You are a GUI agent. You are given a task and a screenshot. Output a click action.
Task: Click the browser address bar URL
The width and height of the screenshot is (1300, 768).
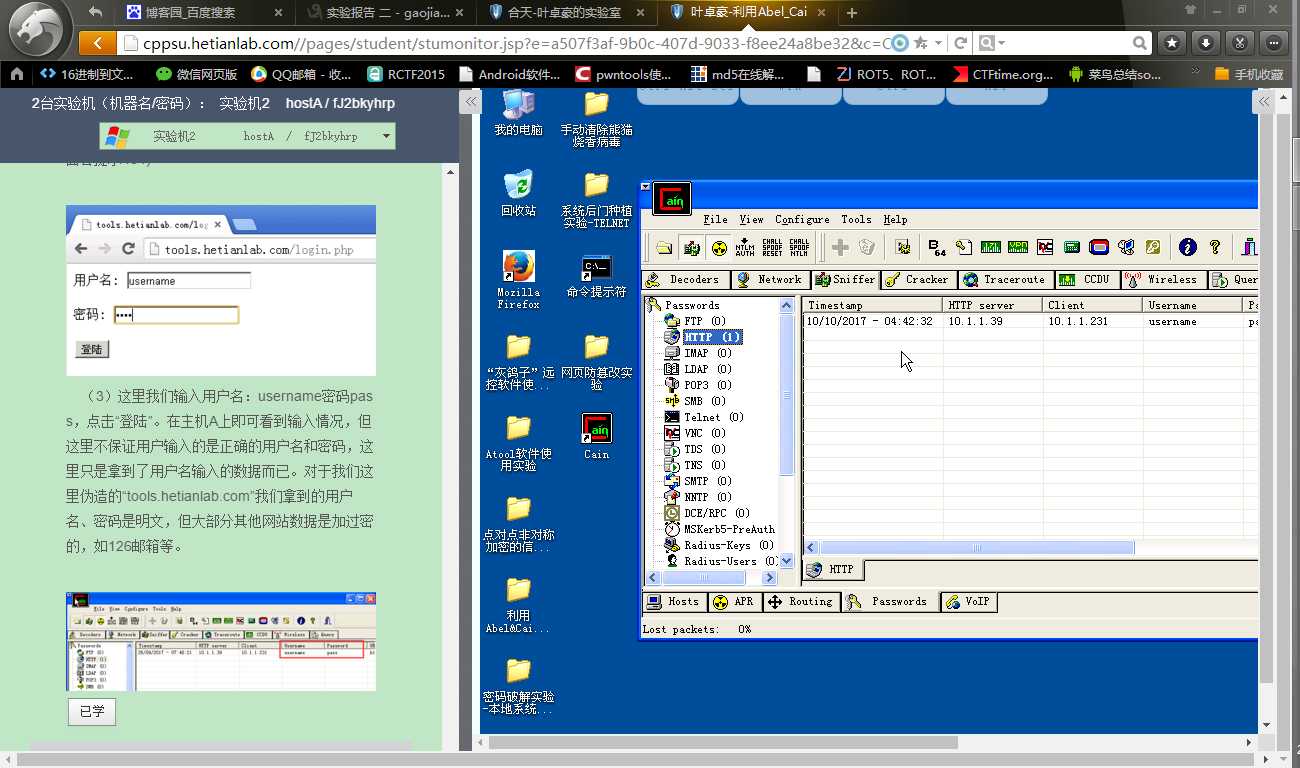pyautogui.click(x=515, y=43)
